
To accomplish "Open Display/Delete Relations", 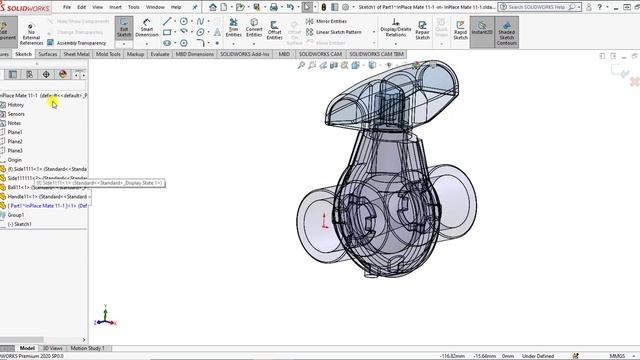I will coord(396,28).
